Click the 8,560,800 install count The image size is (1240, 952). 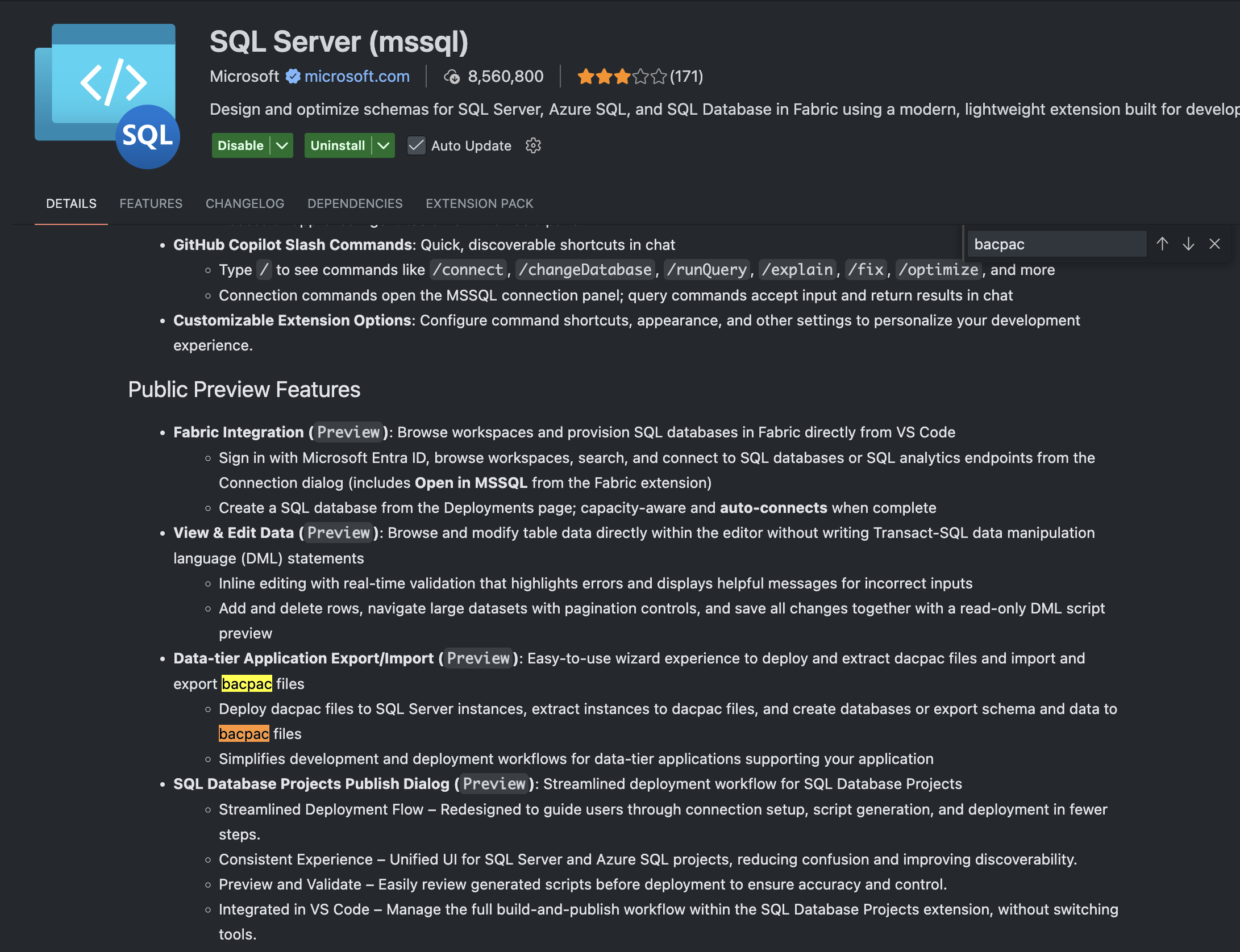pos(506,76)
